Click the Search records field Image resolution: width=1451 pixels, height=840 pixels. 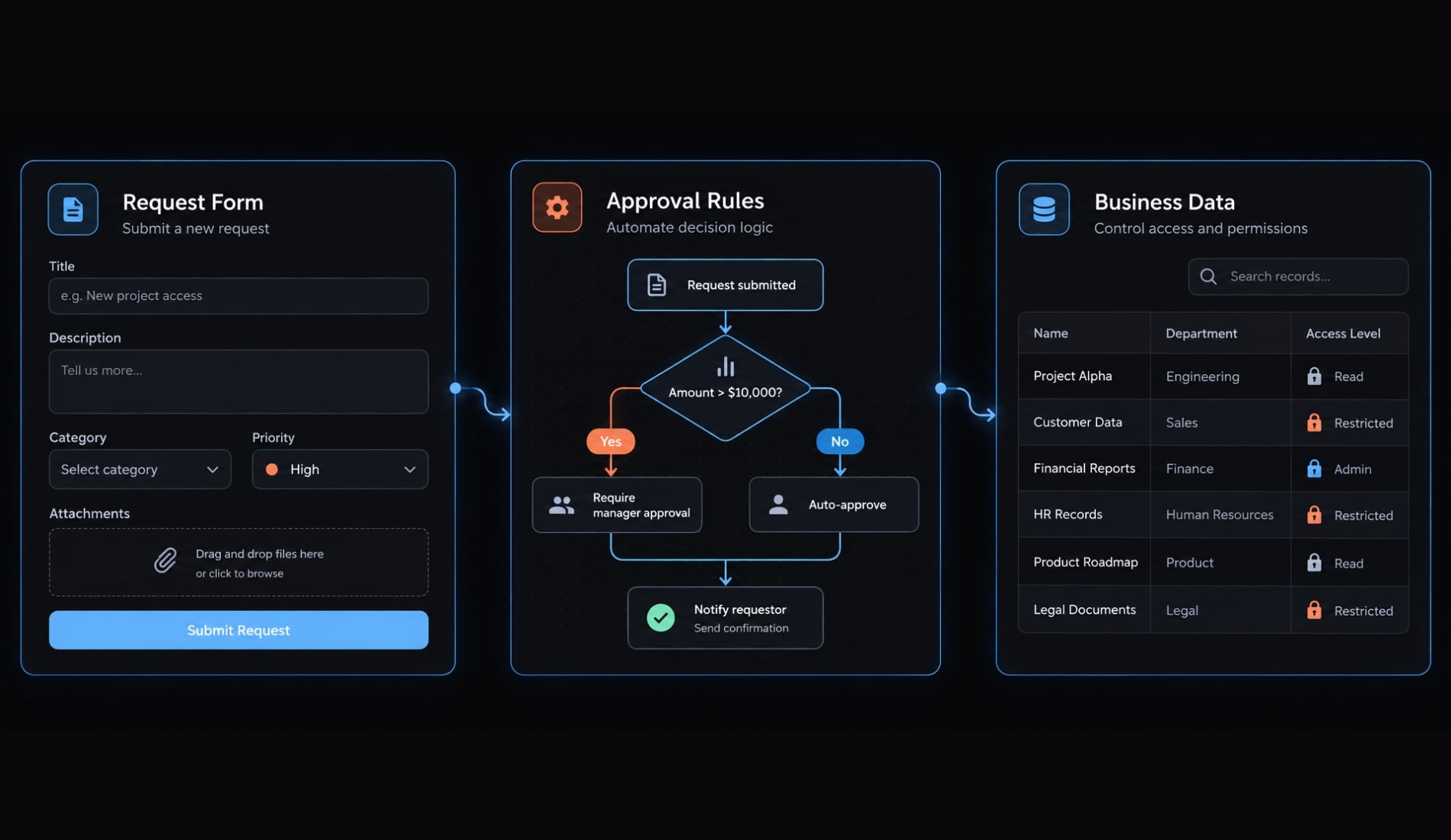(1298, 276)
